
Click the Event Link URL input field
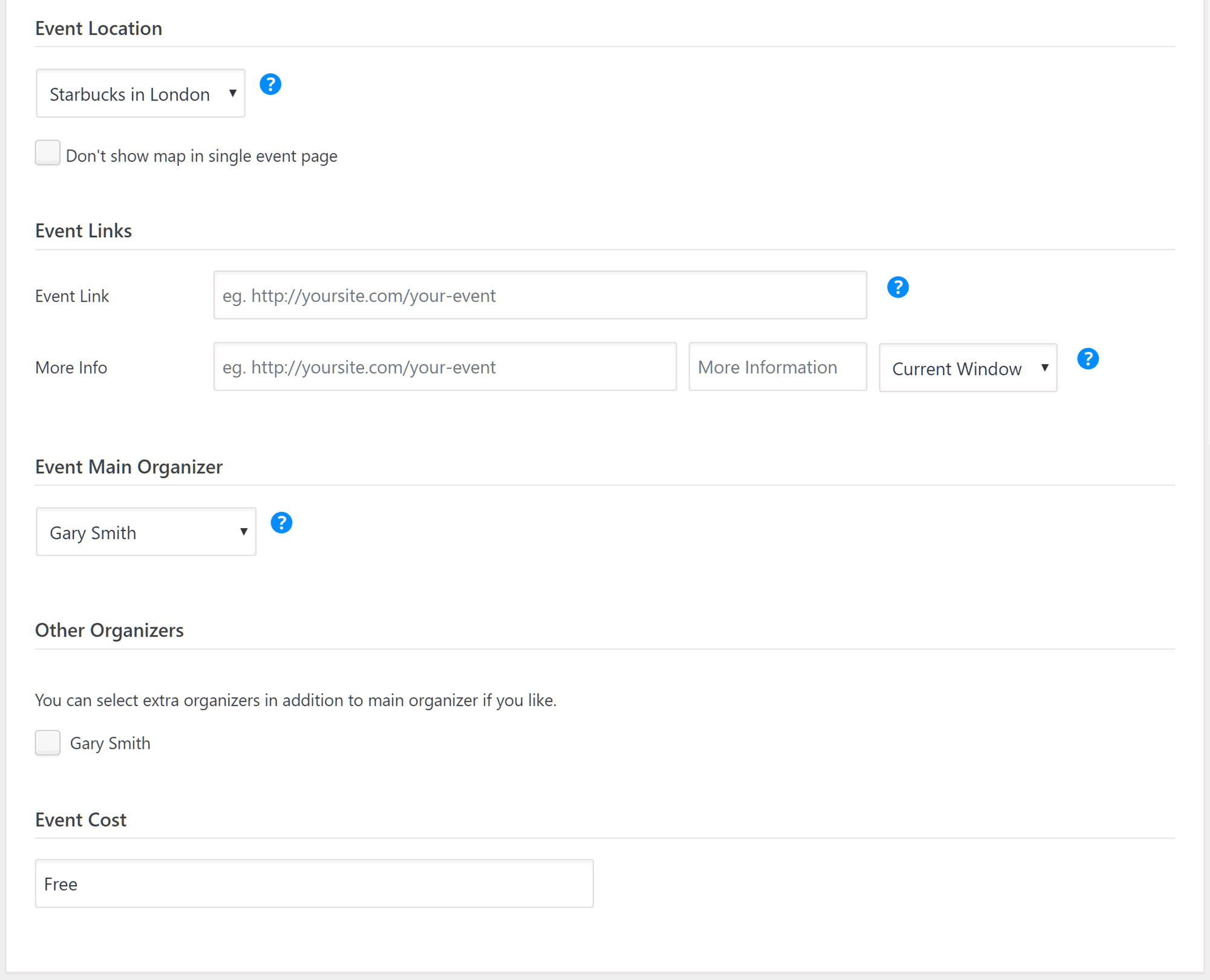coord(540,296)
